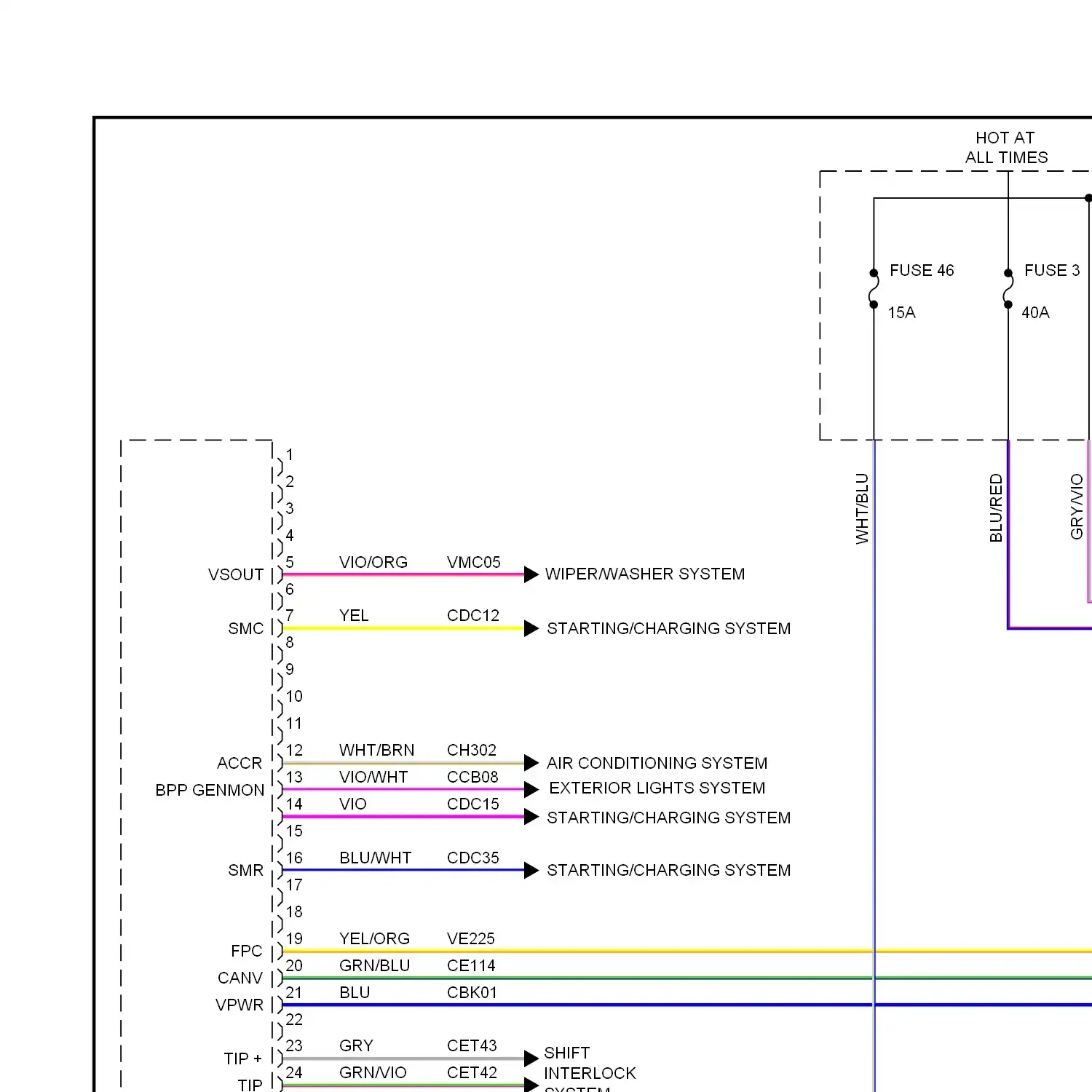Screen dimensions: 1092x1092
Task: Click the vertical BLU/RED wire label
Action: pos(996,508)
